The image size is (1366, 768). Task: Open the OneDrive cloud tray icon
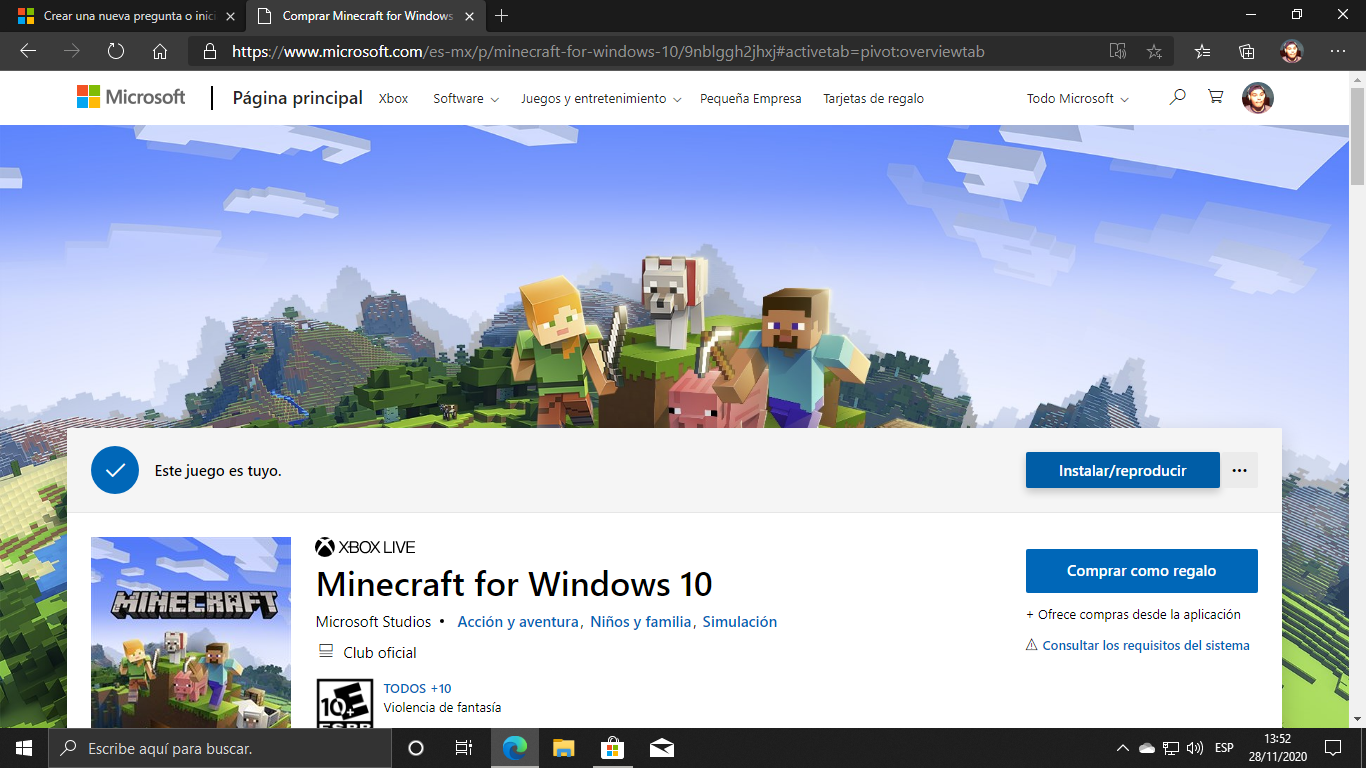pyautogui.click(x=1147, y=748)
